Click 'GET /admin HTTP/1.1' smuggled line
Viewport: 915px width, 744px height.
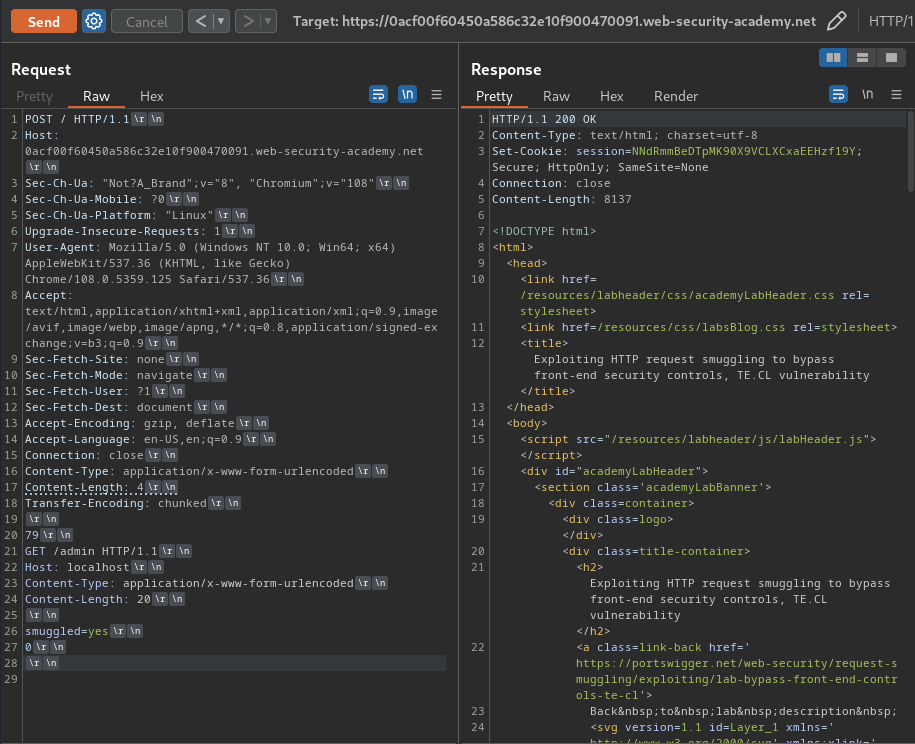[x=91, y=551]
